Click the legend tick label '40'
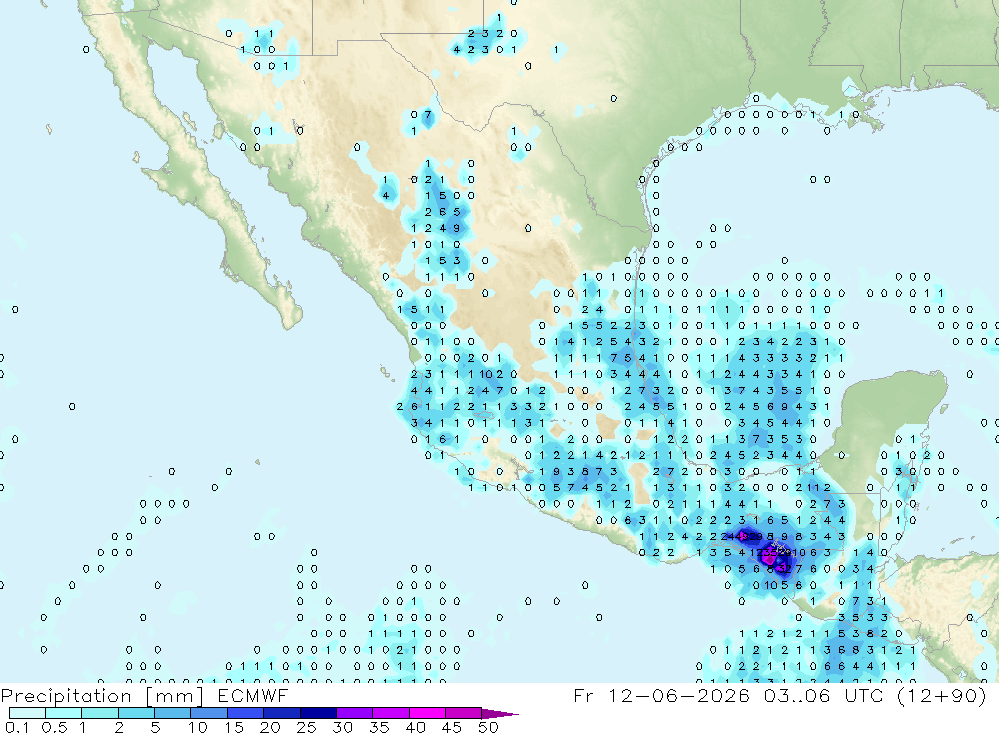 pos(416,727)
